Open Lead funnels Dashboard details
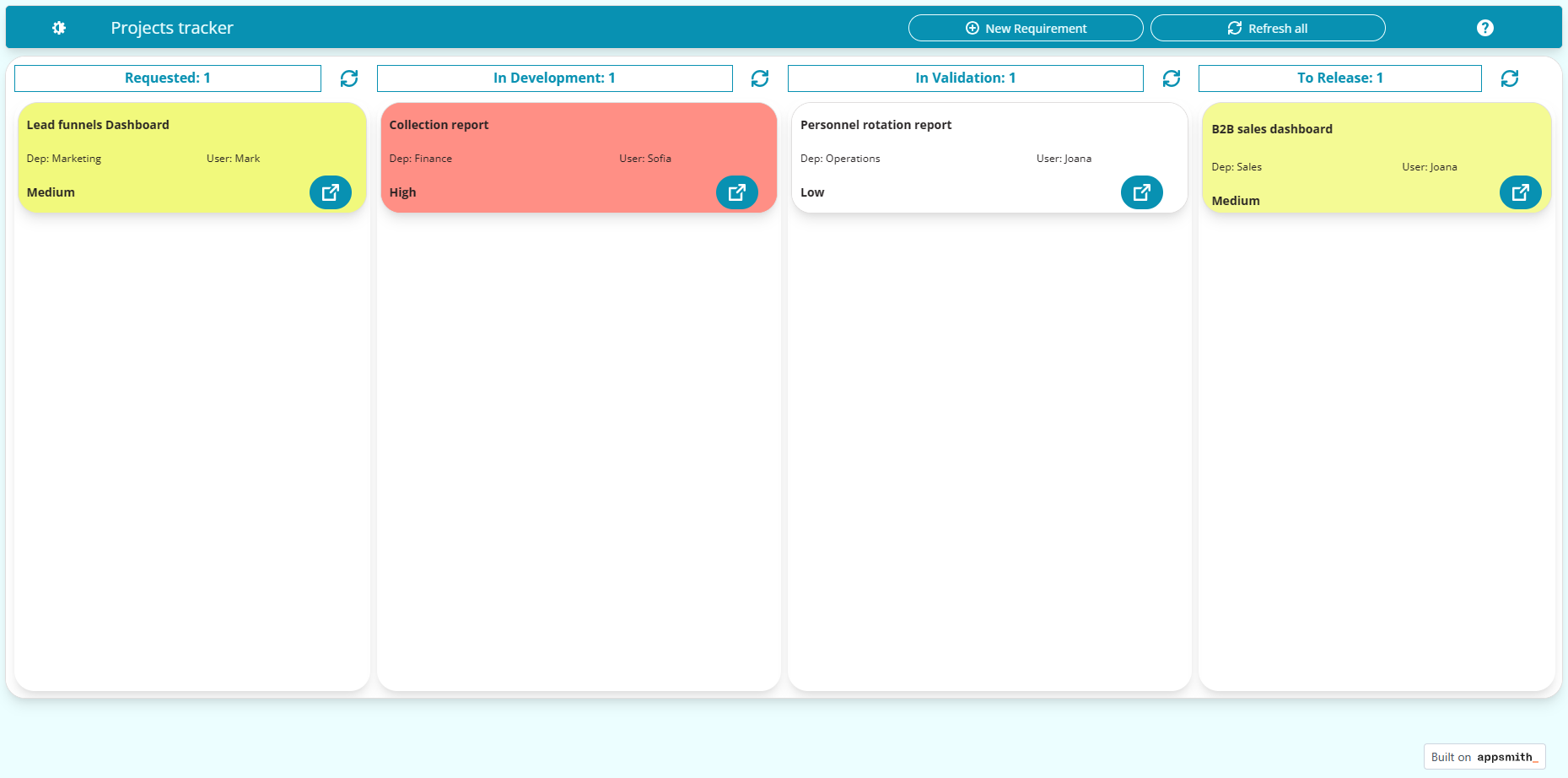Viewport: 1568px width, 778px height. [x=331, y=192]
